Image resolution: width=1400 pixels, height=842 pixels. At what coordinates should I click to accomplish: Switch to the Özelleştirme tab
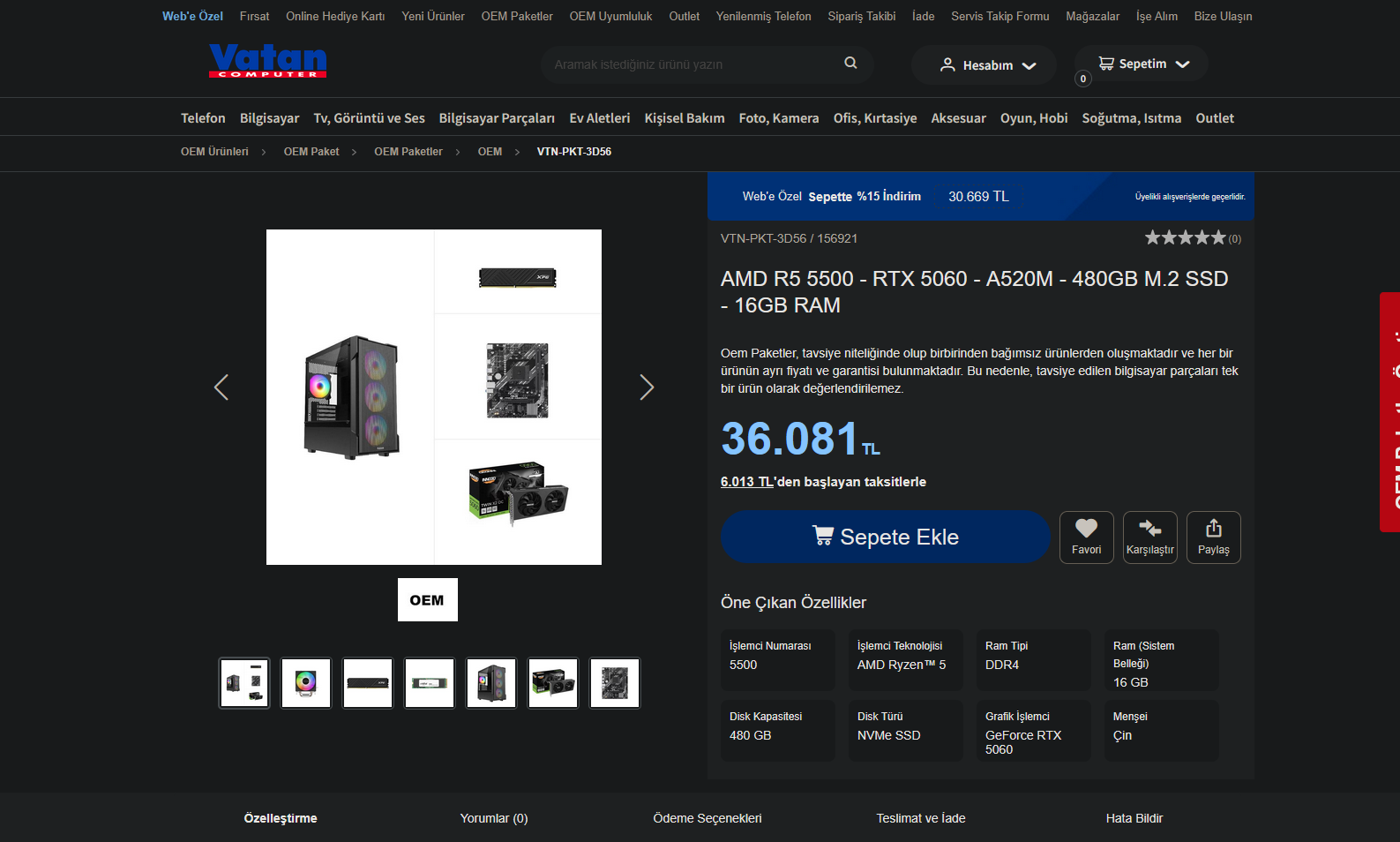[281, 818]
